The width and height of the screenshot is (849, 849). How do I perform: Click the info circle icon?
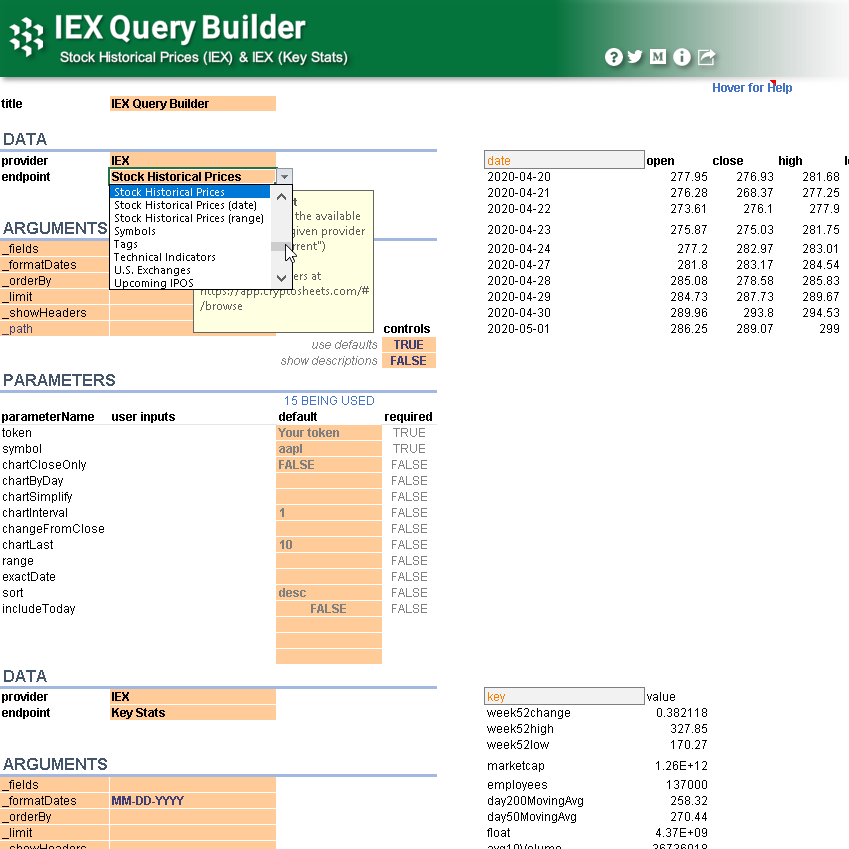point(681,57)
